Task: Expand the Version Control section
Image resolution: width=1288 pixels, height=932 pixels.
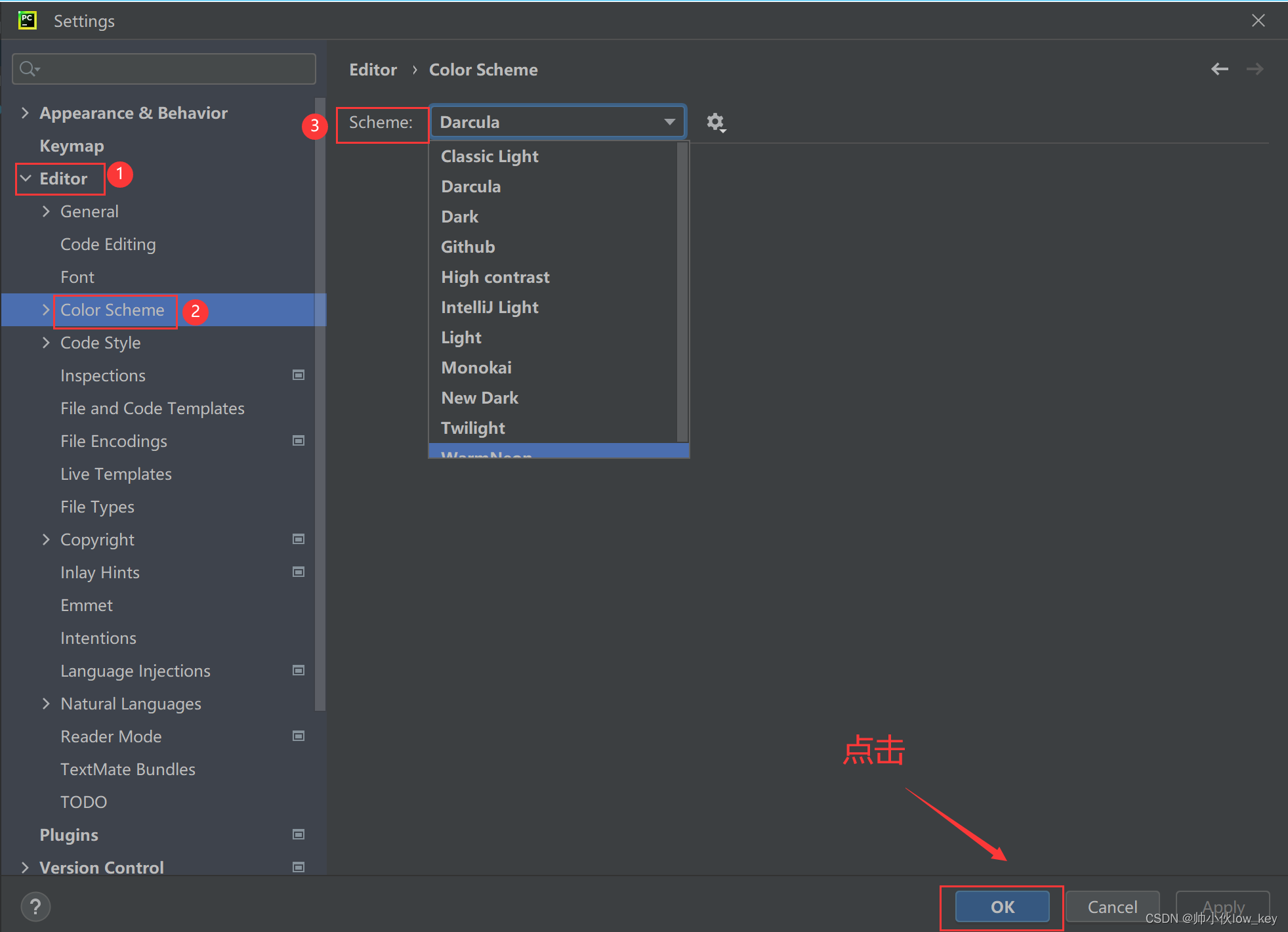Action: [x=25, y=868]
